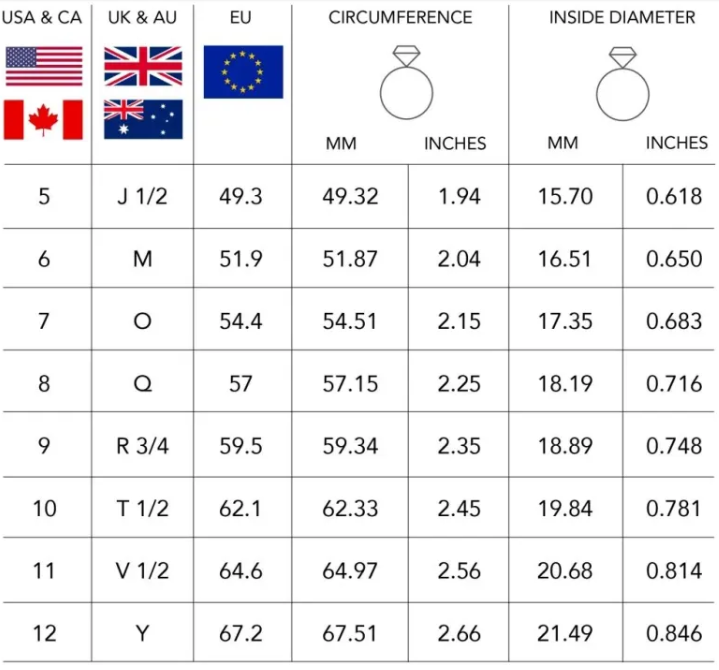Select the US size 8 cell
Viewport: 719px width, 670px height.
(44, 384)
